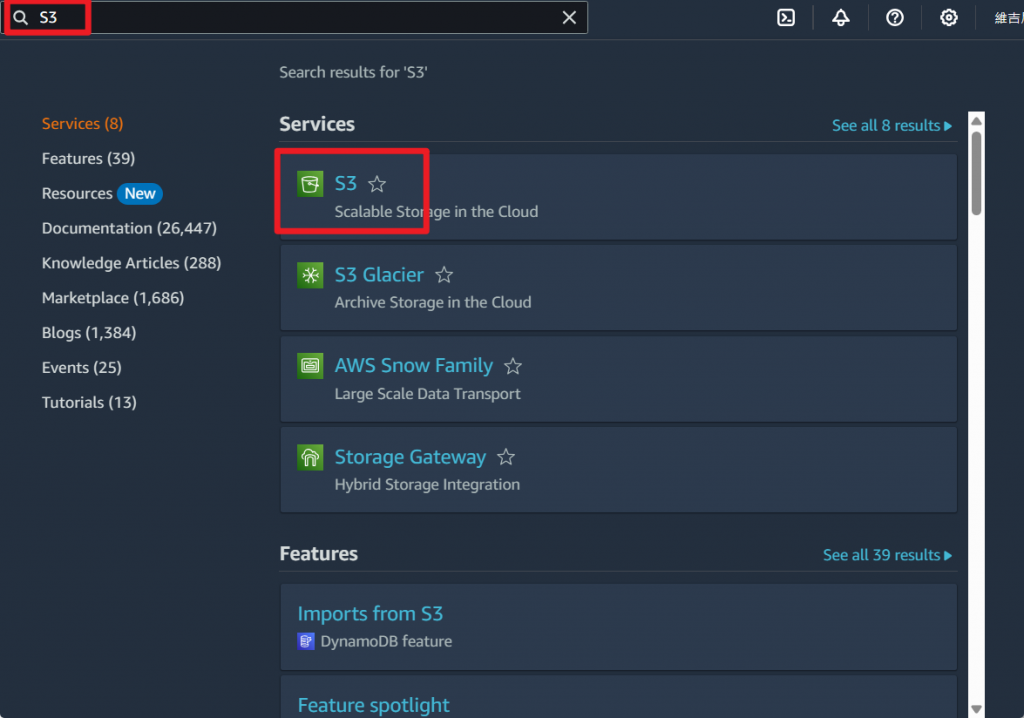The image size is (1024, 718).
Task: Open the AWS Snow Family link
Action: tap(414, 366)
